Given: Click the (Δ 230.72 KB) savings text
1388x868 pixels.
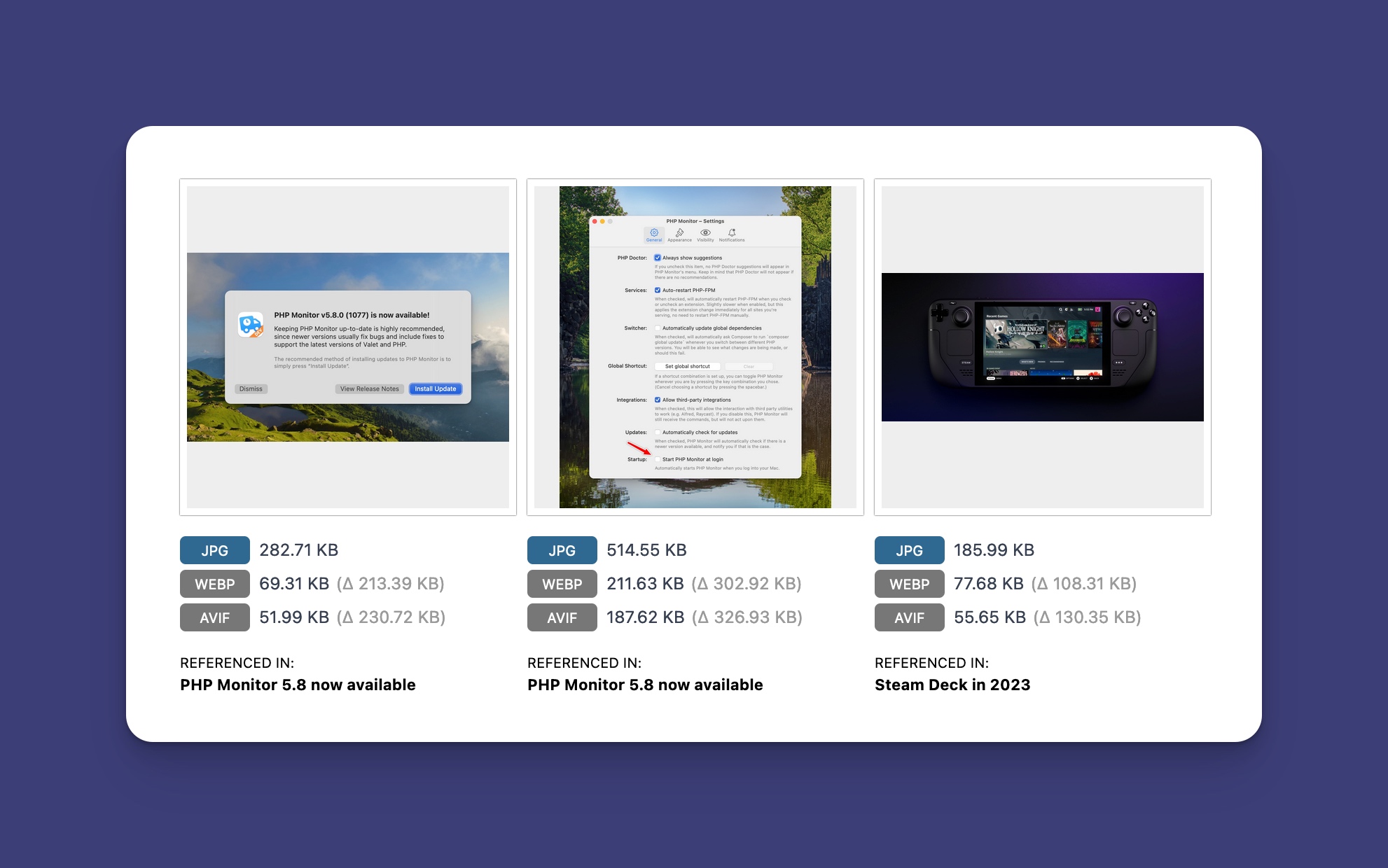Looking at the screenshot, I should tap(391, 617).
